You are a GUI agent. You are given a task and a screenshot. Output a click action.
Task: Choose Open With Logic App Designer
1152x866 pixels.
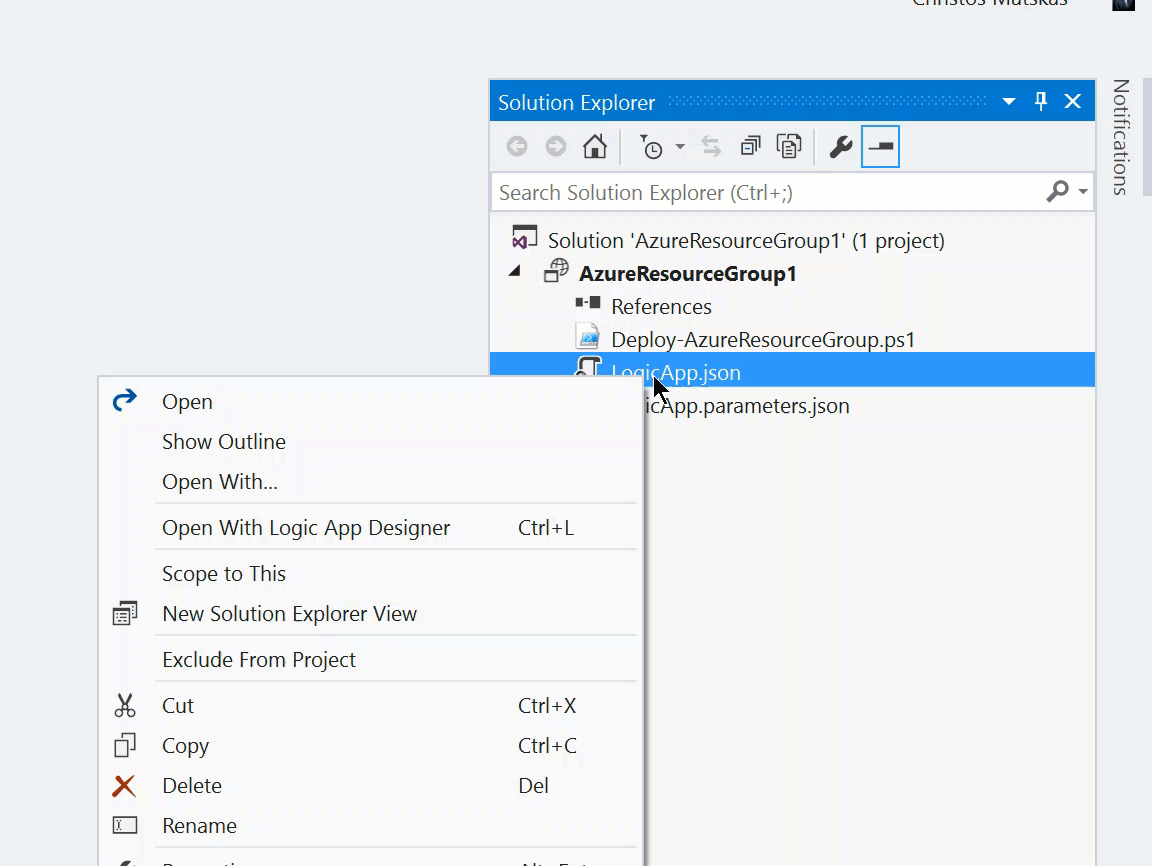[x=371, y=528]
